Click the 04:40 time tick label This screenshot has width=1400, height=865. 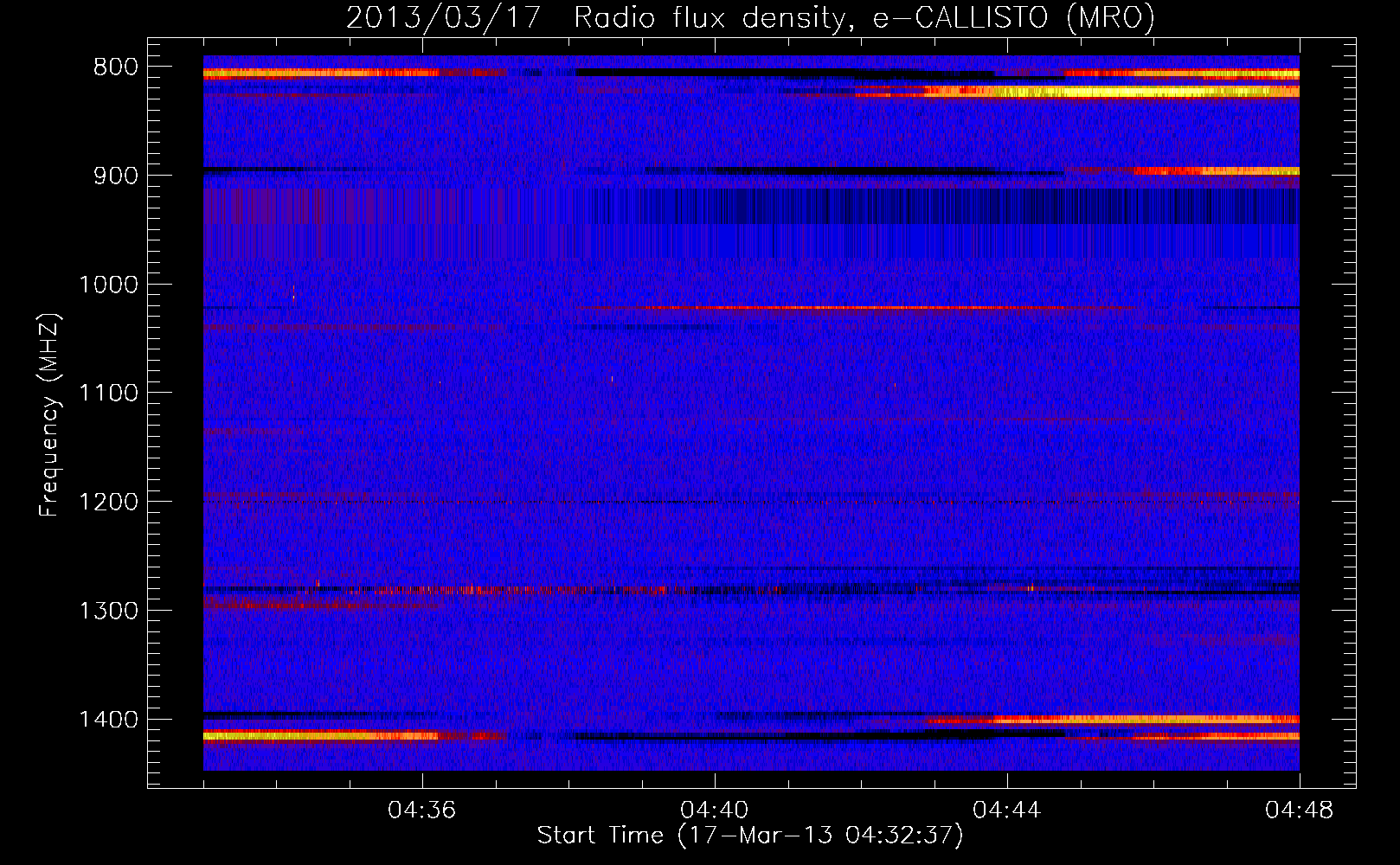tap(715, 811)
